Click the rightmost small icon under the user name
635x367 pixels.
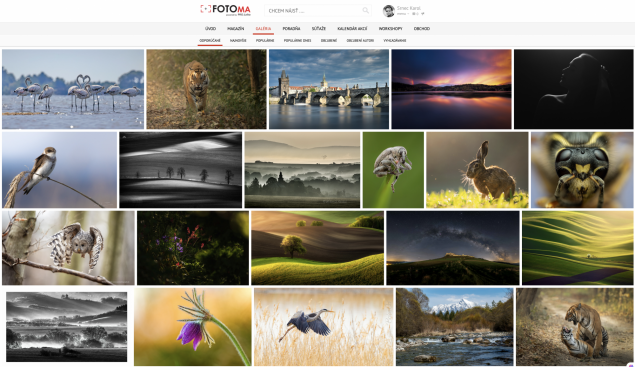[422, 14]
